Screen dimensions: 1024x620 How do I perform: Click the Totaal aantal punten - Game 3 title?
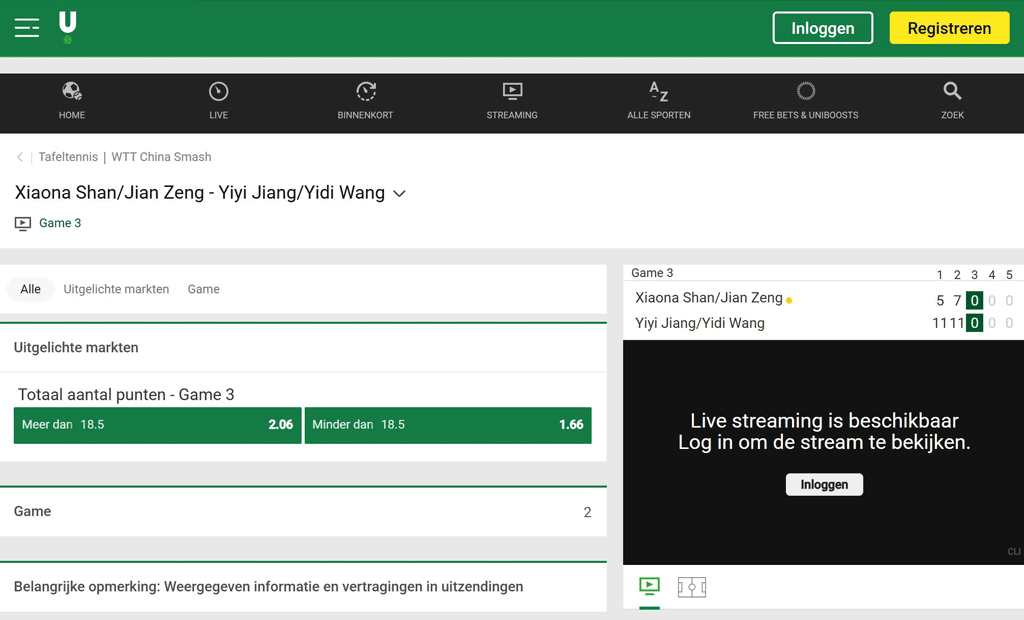(126, 395)
